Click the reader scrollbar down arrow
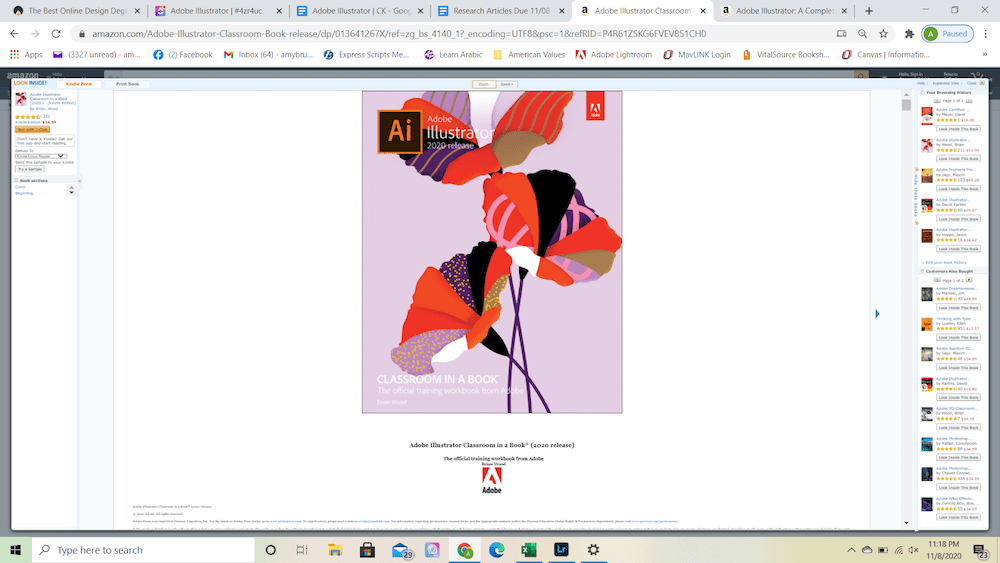 906,523
